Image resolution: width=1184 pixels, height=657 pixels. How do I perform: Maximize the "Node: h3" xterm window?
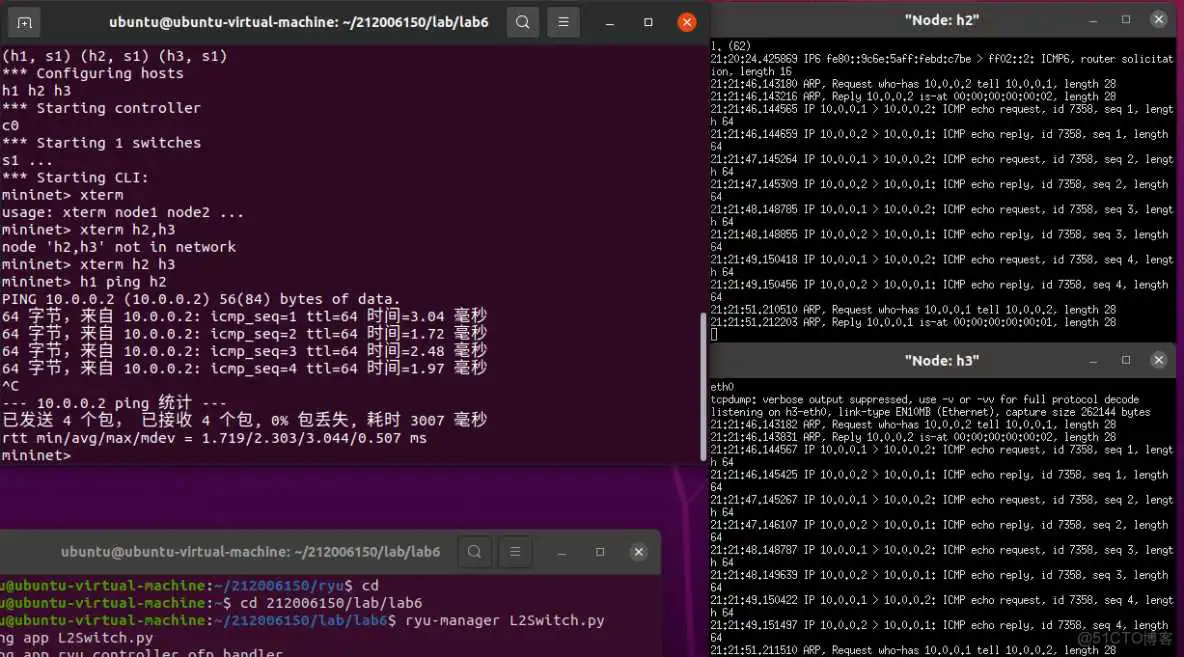click(x=1126, y=360)
